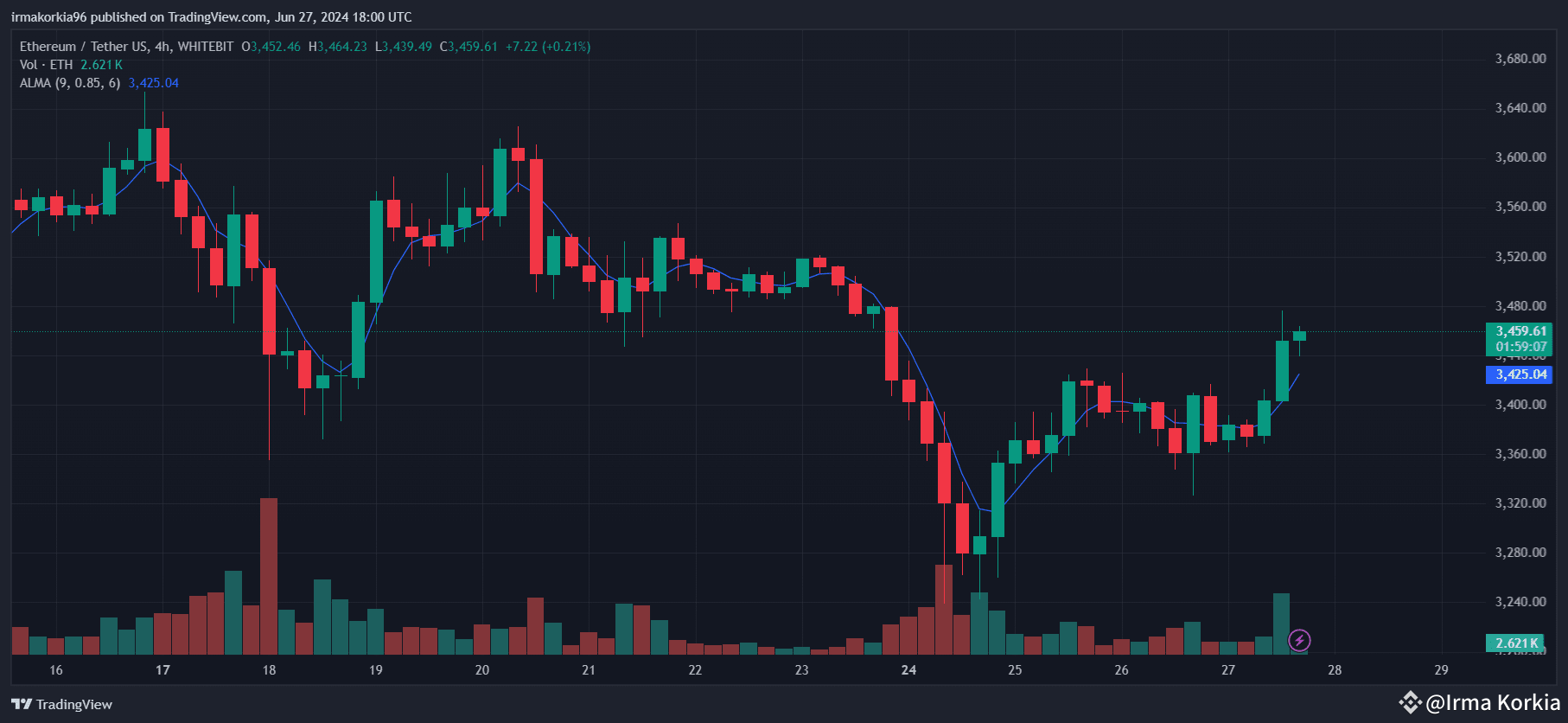Click the 3,240.00 price scale label
The width and height of the screenshot is (1568, 723).
tap(1520, 602)
